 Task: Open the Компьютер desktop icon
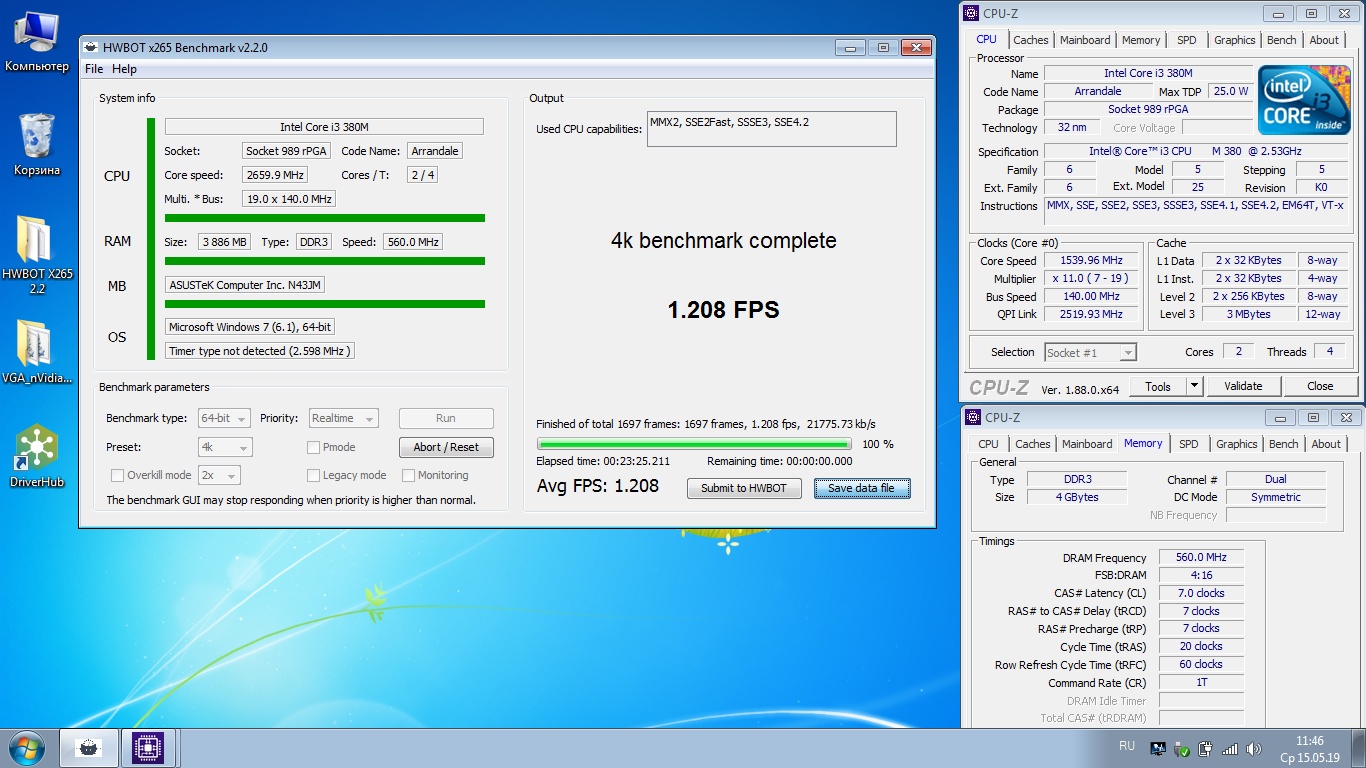(37, 40)
